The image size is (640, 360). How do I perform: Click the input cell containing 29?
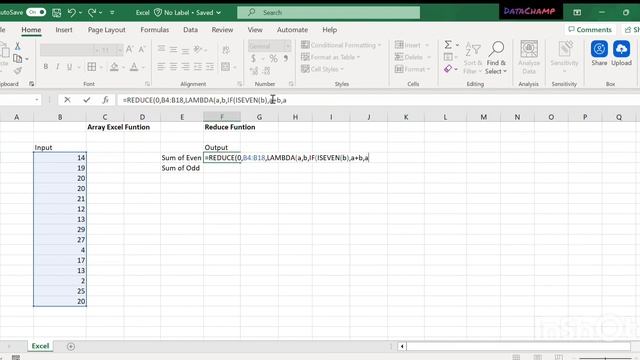pyautogui.click(x=60, y=229)
